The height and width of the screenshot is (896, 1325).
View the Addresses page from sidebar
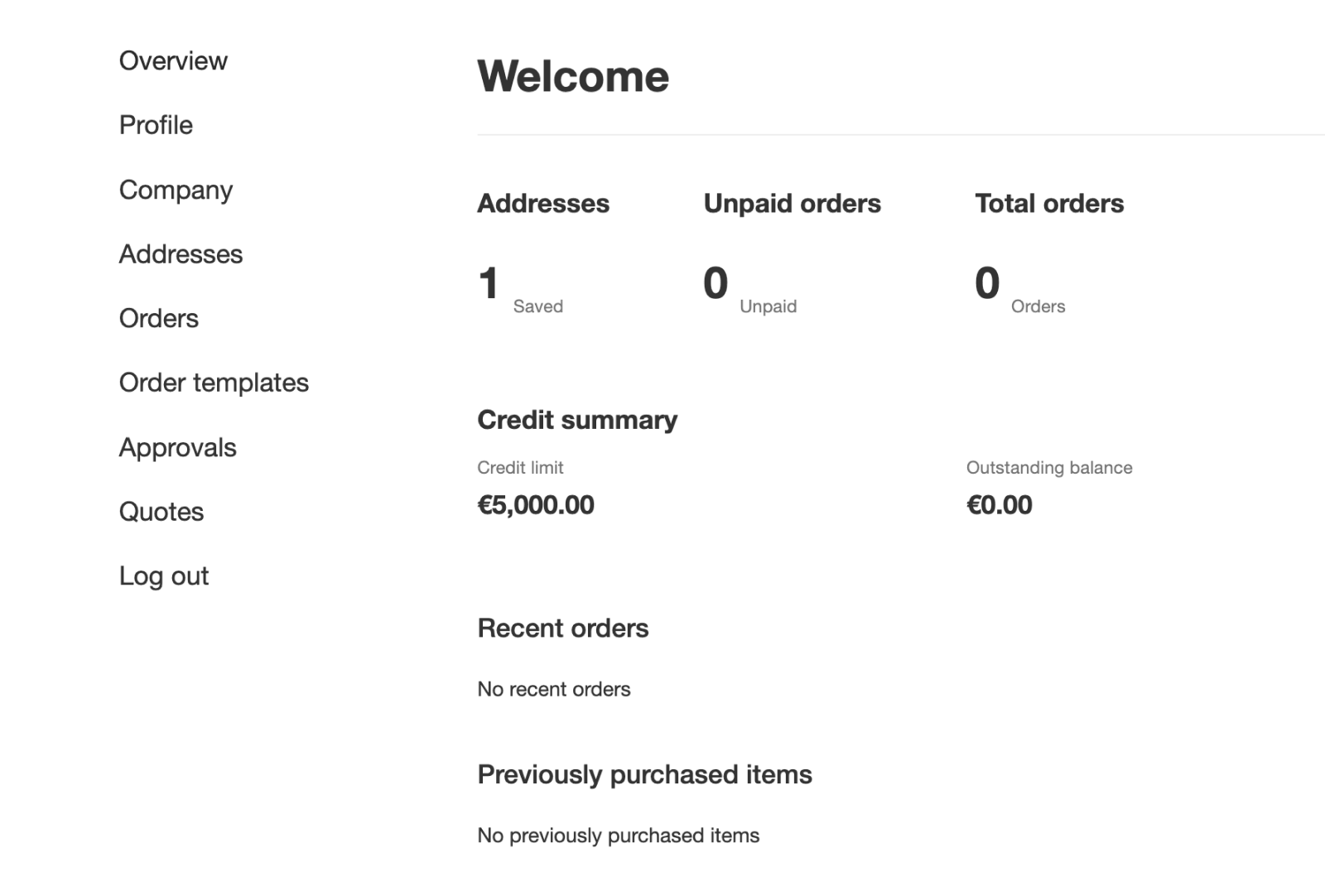[x=181, y=254]
